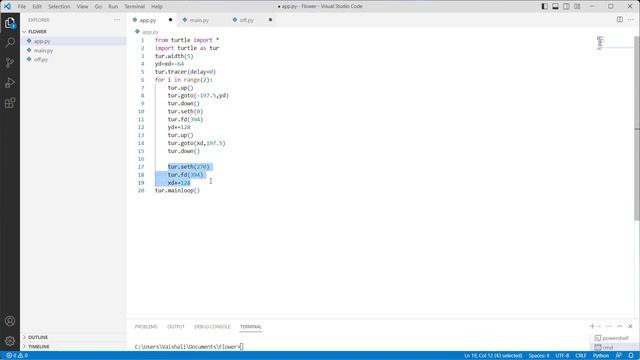Change file encoding via UTF-8
This screenshot has height=360, width=640.
[562, 356]
